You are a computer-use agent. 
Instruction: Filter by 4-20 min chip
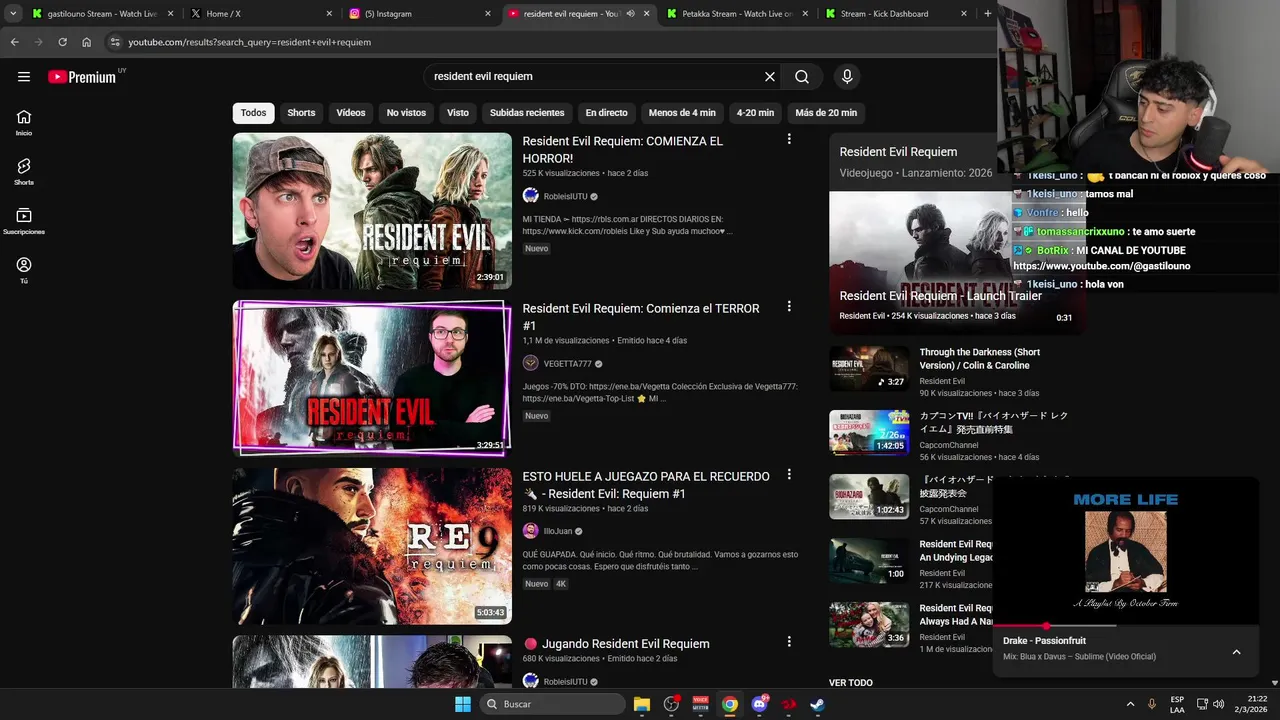tap(755, 113)
